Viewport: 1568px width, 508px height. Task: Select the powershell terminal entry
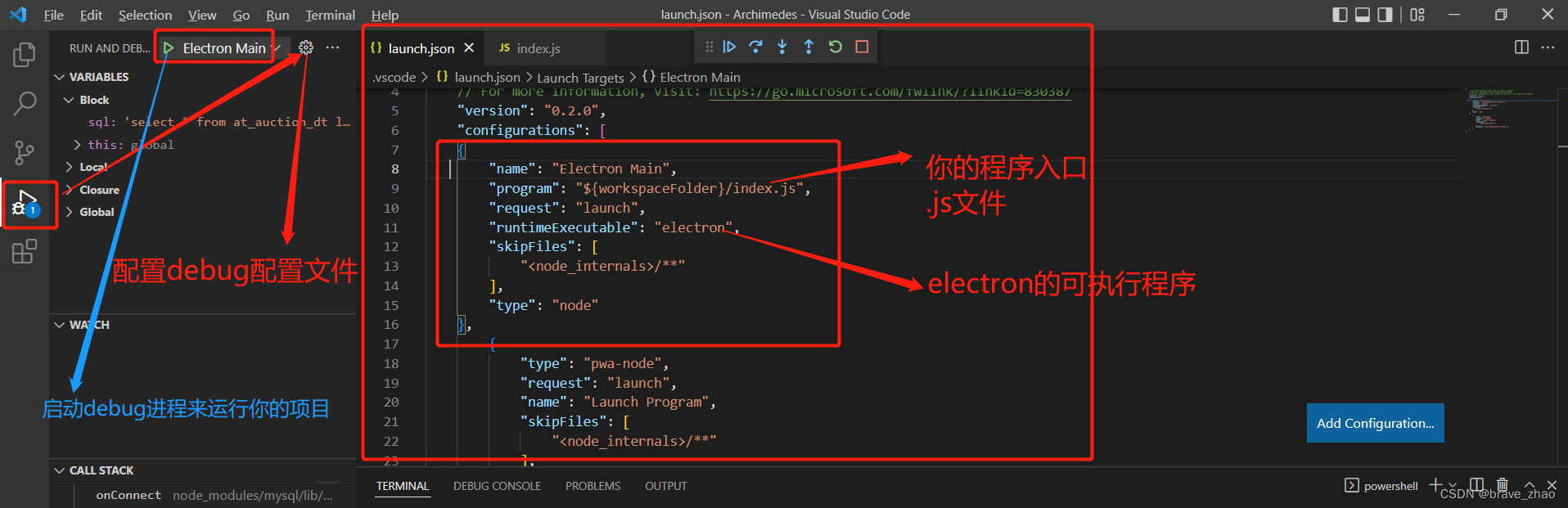pos(1381,486)
